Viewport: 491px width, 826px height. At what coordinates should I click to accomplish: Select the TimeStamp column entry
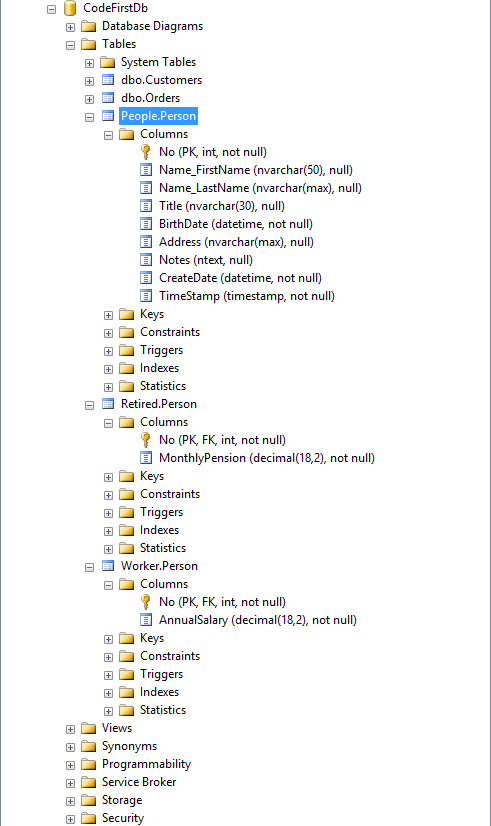(247, 296)
